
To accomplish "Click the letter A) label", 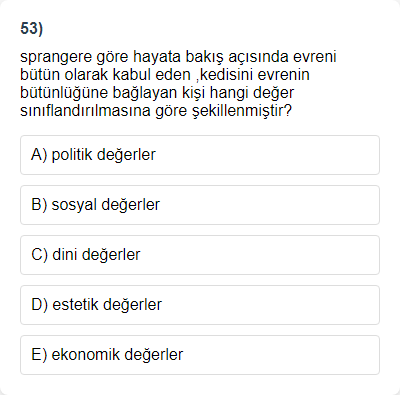I will 39,155.
